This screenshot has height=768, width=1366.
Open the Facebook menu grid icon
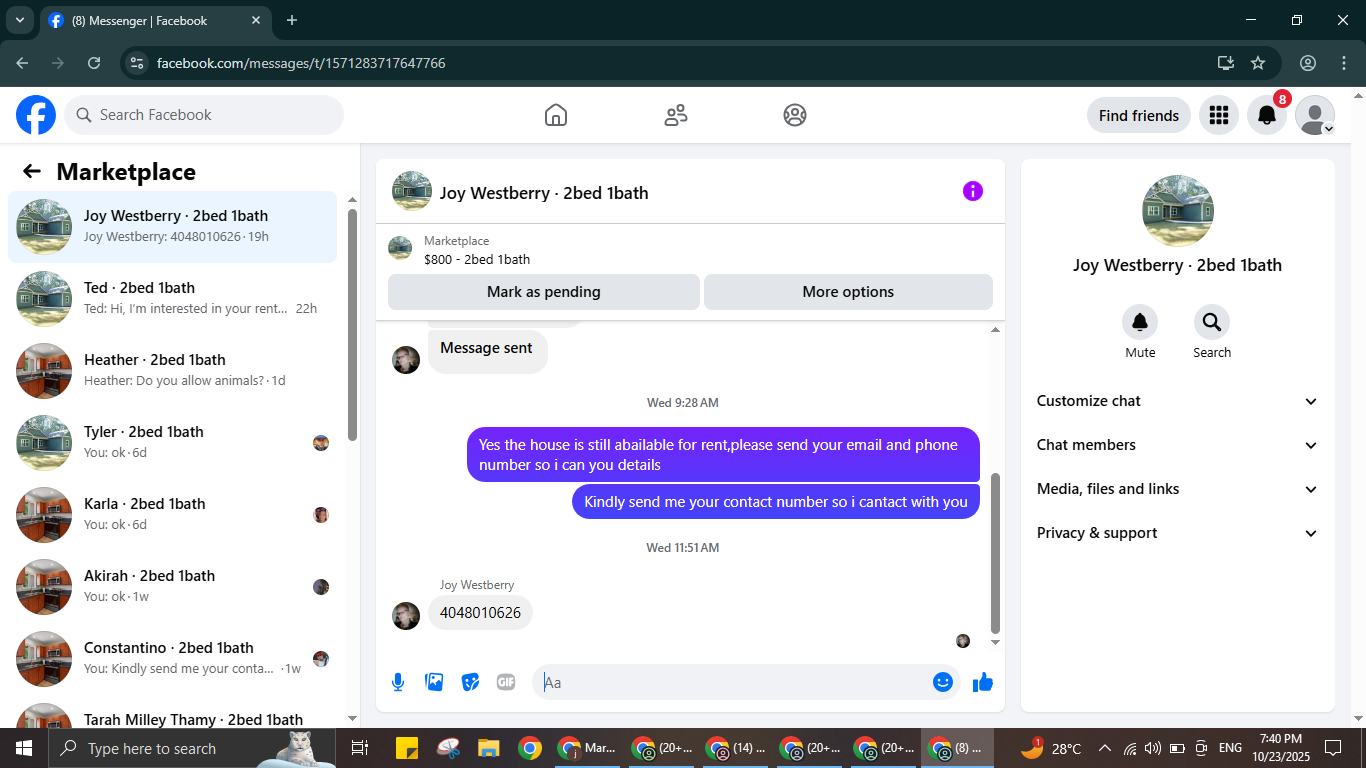point(1218,115)
